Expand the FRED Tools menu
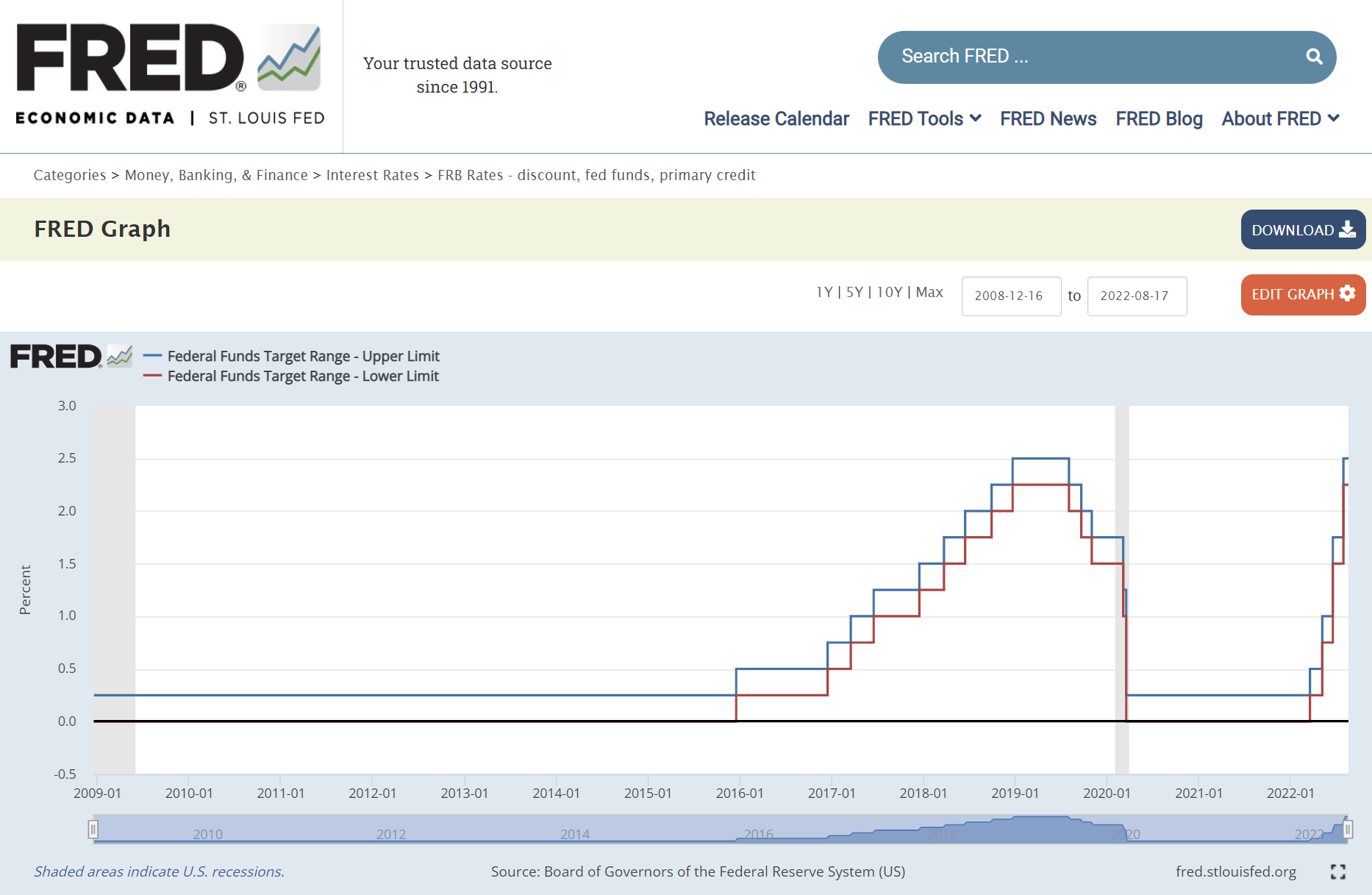Image resolution: width=1372 pixels, height=895 pixels. tap(924, 118)
